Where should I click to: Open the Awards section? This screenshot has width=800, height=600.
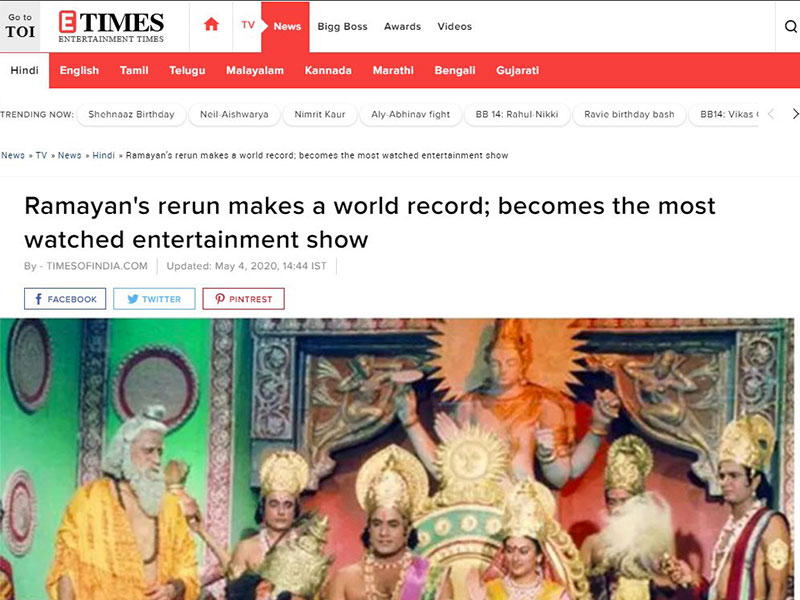(x=402, y=27)
